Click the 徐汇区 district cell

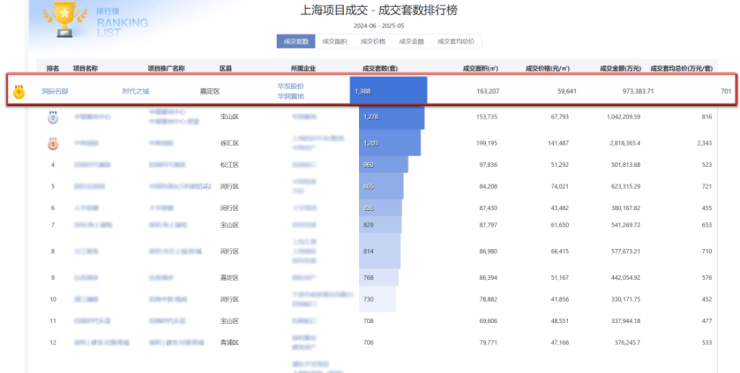[229, 144]
